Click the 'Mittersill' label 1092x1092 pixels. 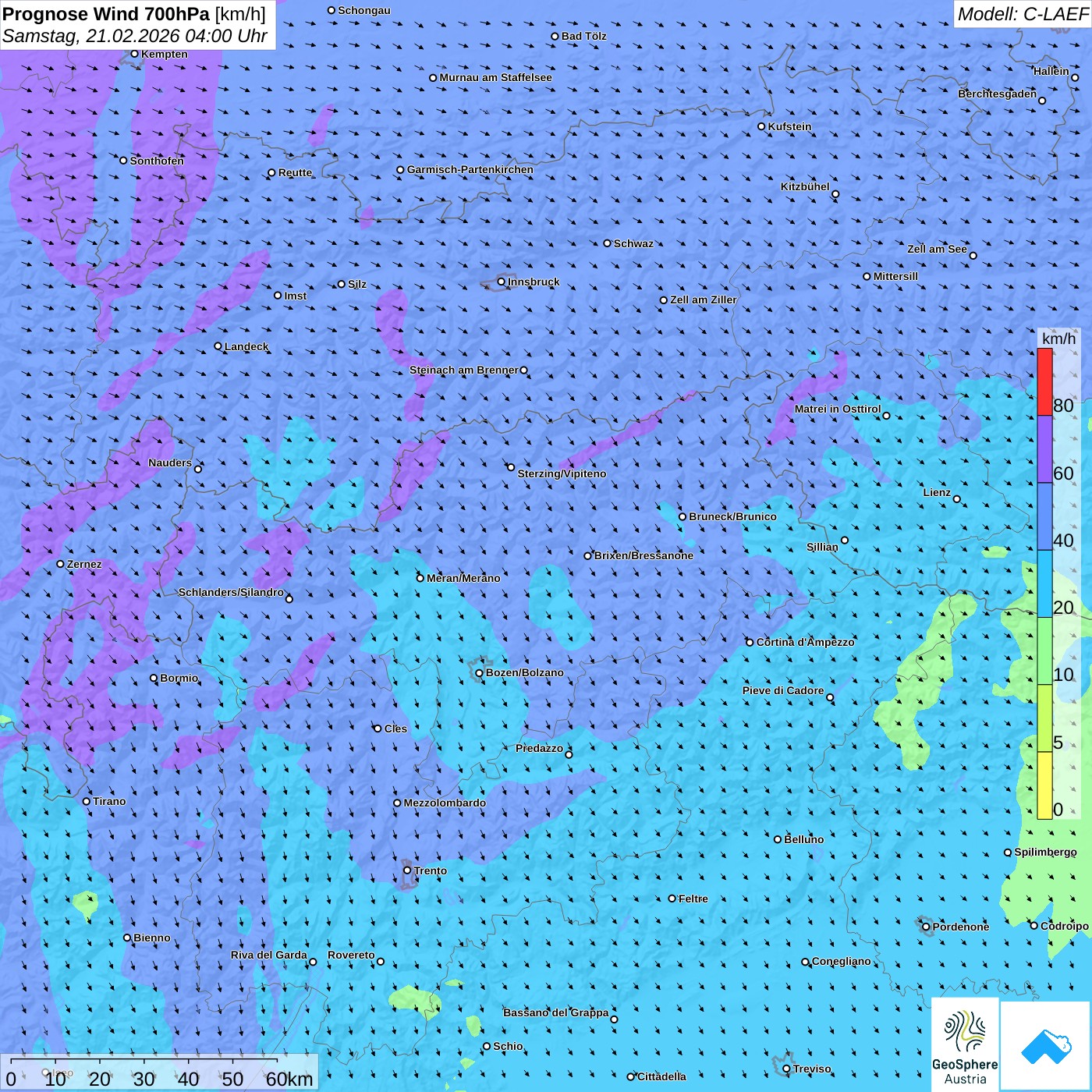click(896, 276)
